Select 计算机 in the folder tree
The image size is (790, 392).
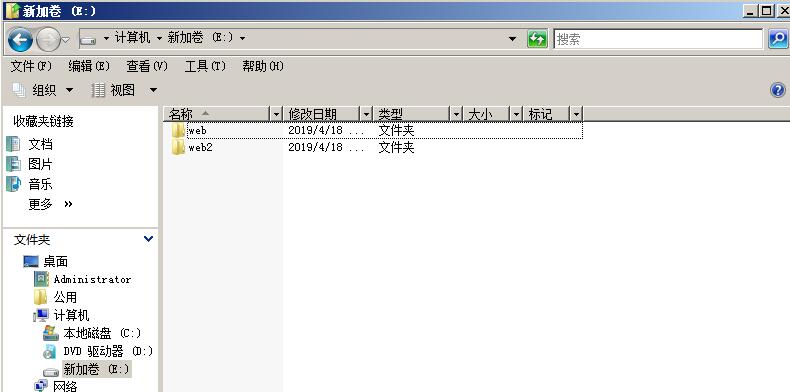71,315
